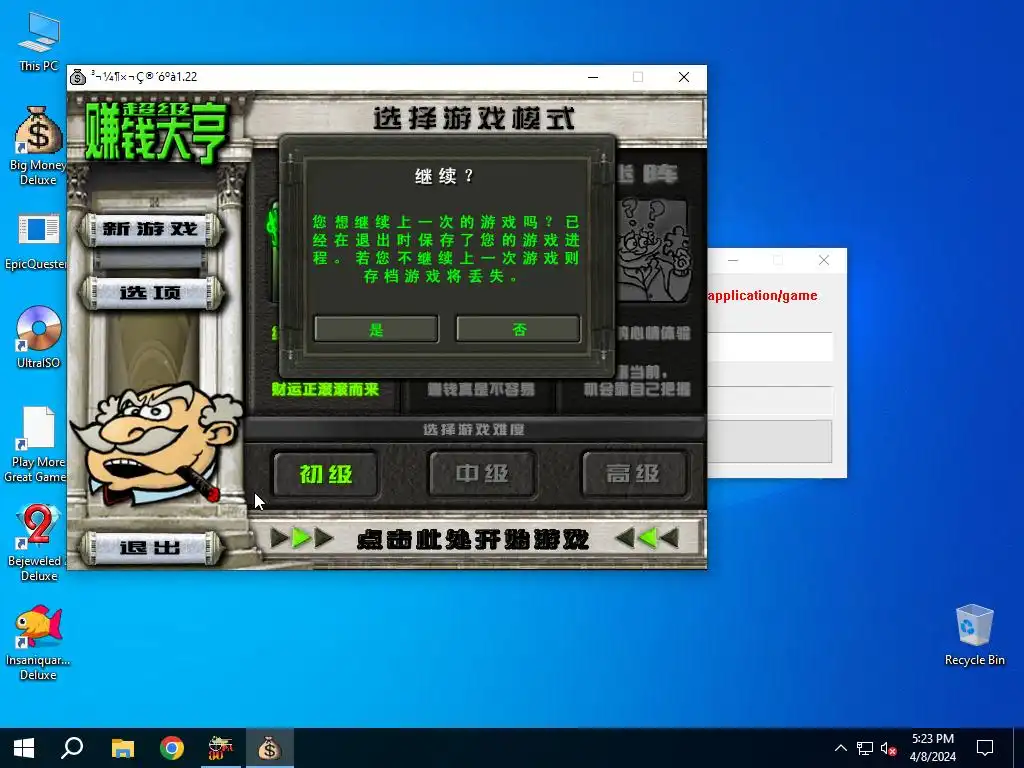
Task: Click first input field in background window
Action: click(771, 347)
